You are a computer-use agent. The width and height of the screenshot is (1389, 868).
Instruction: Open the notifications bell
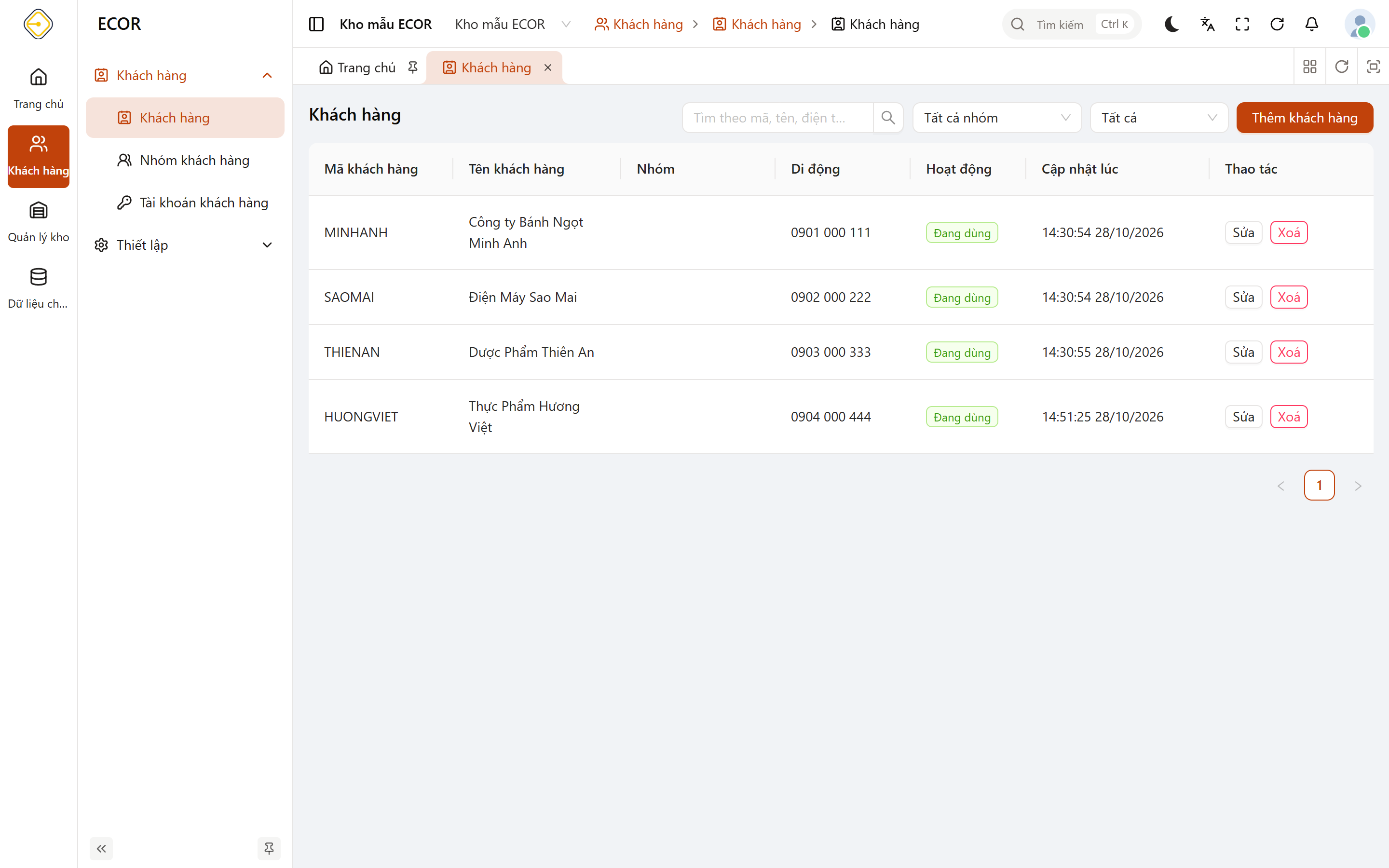[x=1311, y=24]
